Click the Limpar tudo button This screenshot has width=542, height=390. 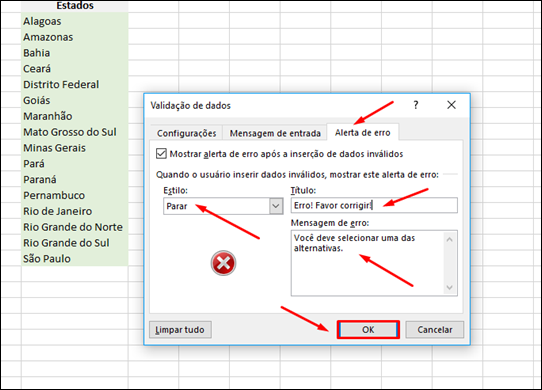pos(180,329)
